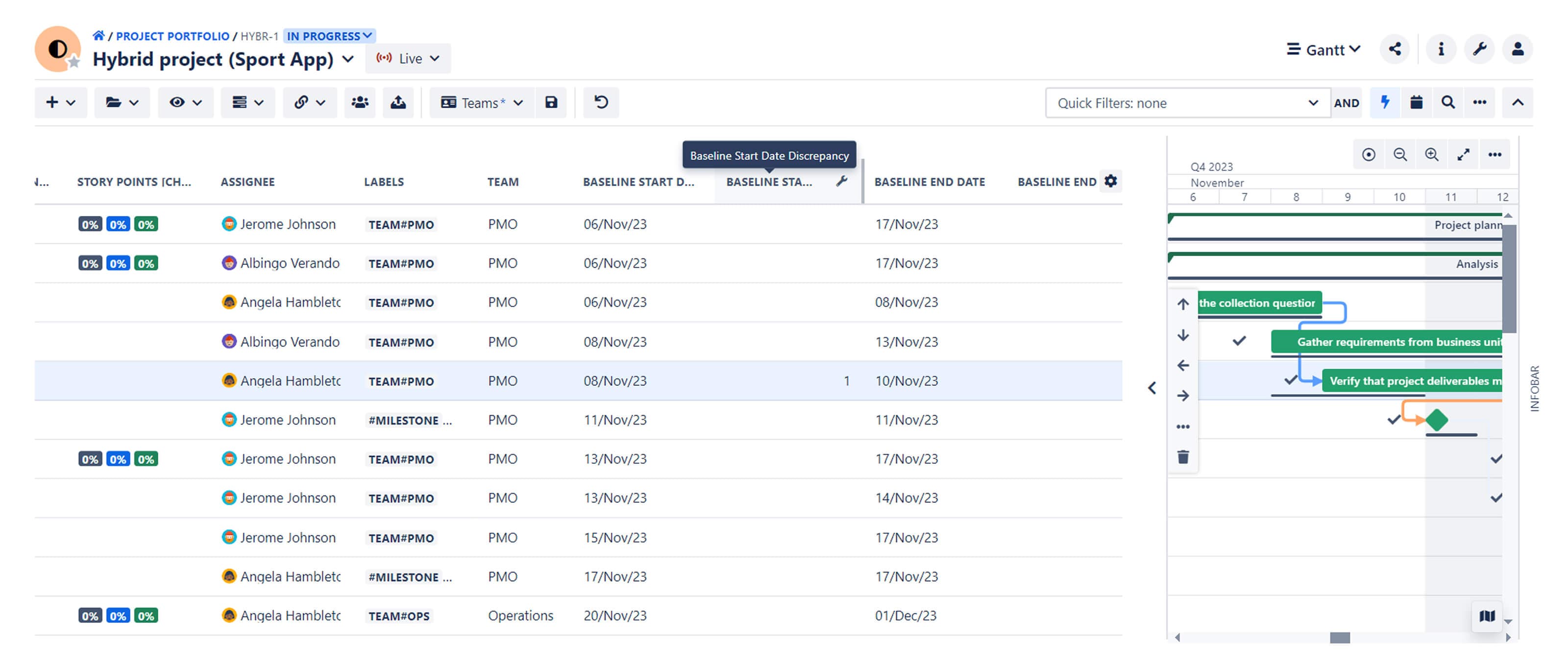Indent the task with the right arrow
The image size is (1568, 663).
pyautogui.click(x=1183, y=396)
